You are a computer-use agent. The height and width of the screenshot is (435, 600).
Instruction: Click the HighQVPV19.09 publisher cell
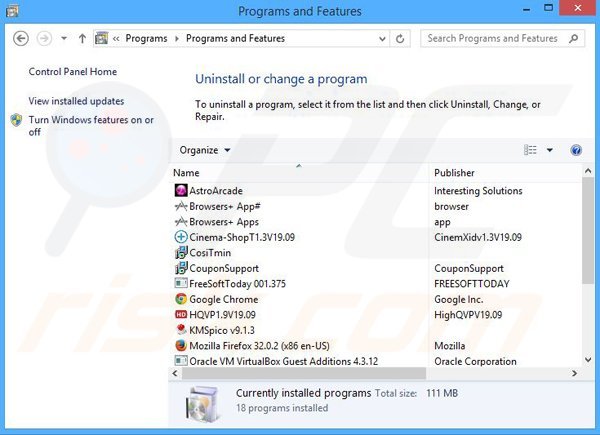pyautogui.click(x=468, y=314)
